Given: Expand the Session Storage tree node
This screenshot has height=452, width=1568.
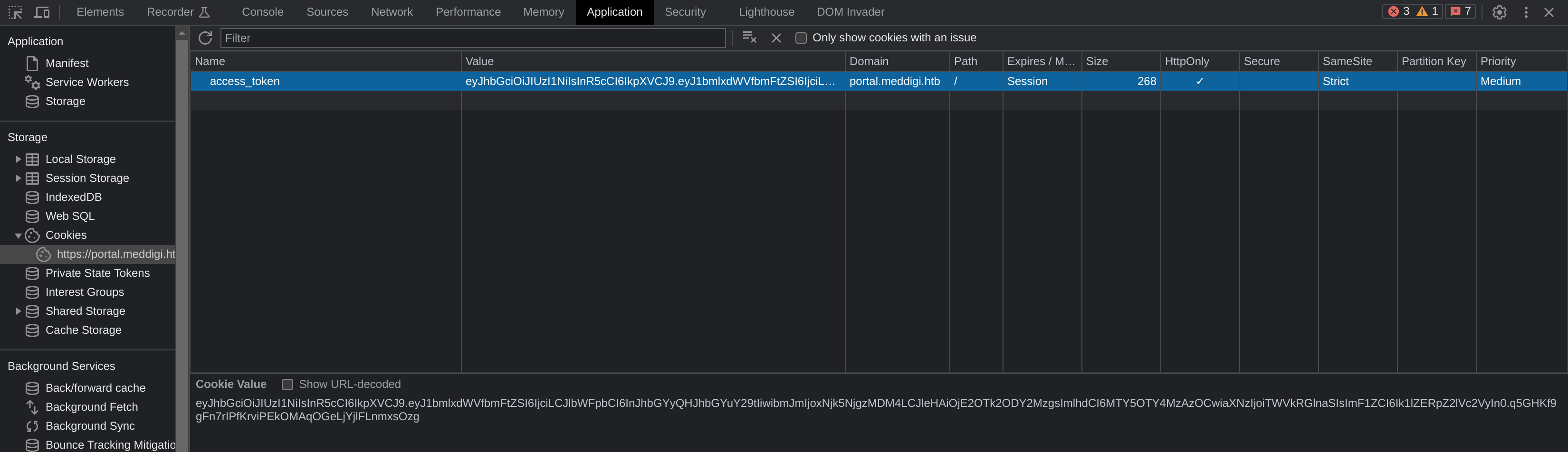Looking at the screenshot, I should tap(18, 178).
